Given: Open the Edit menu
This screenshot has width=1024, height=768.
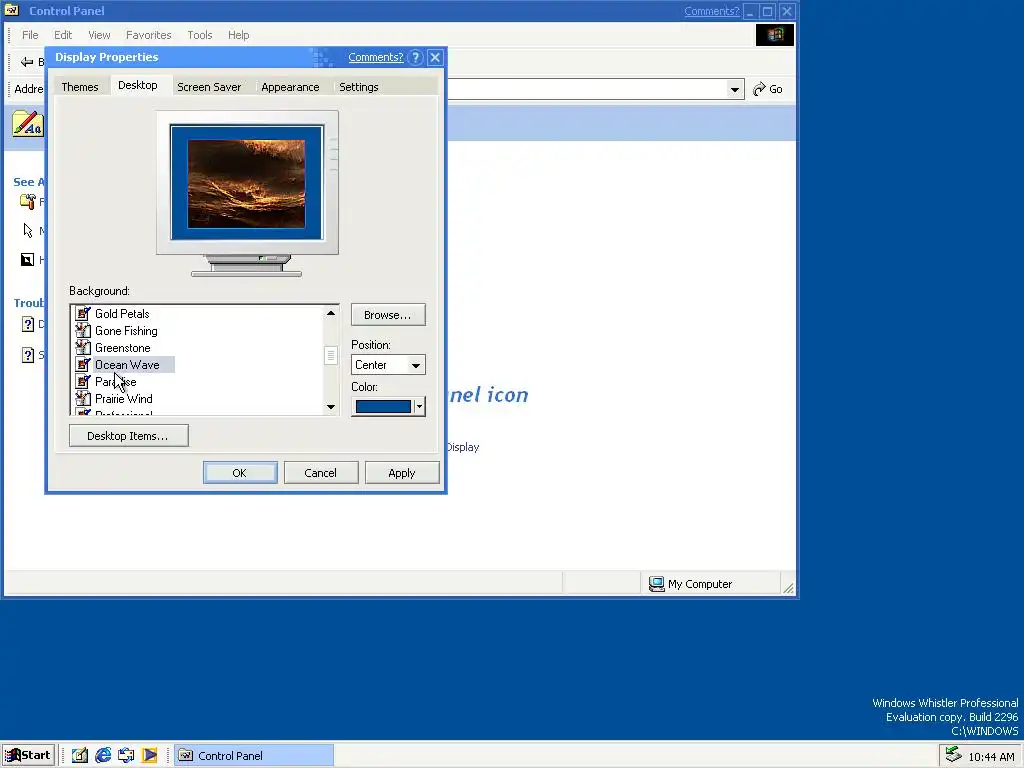Looking at the screenshot, I should click(63, 35).
